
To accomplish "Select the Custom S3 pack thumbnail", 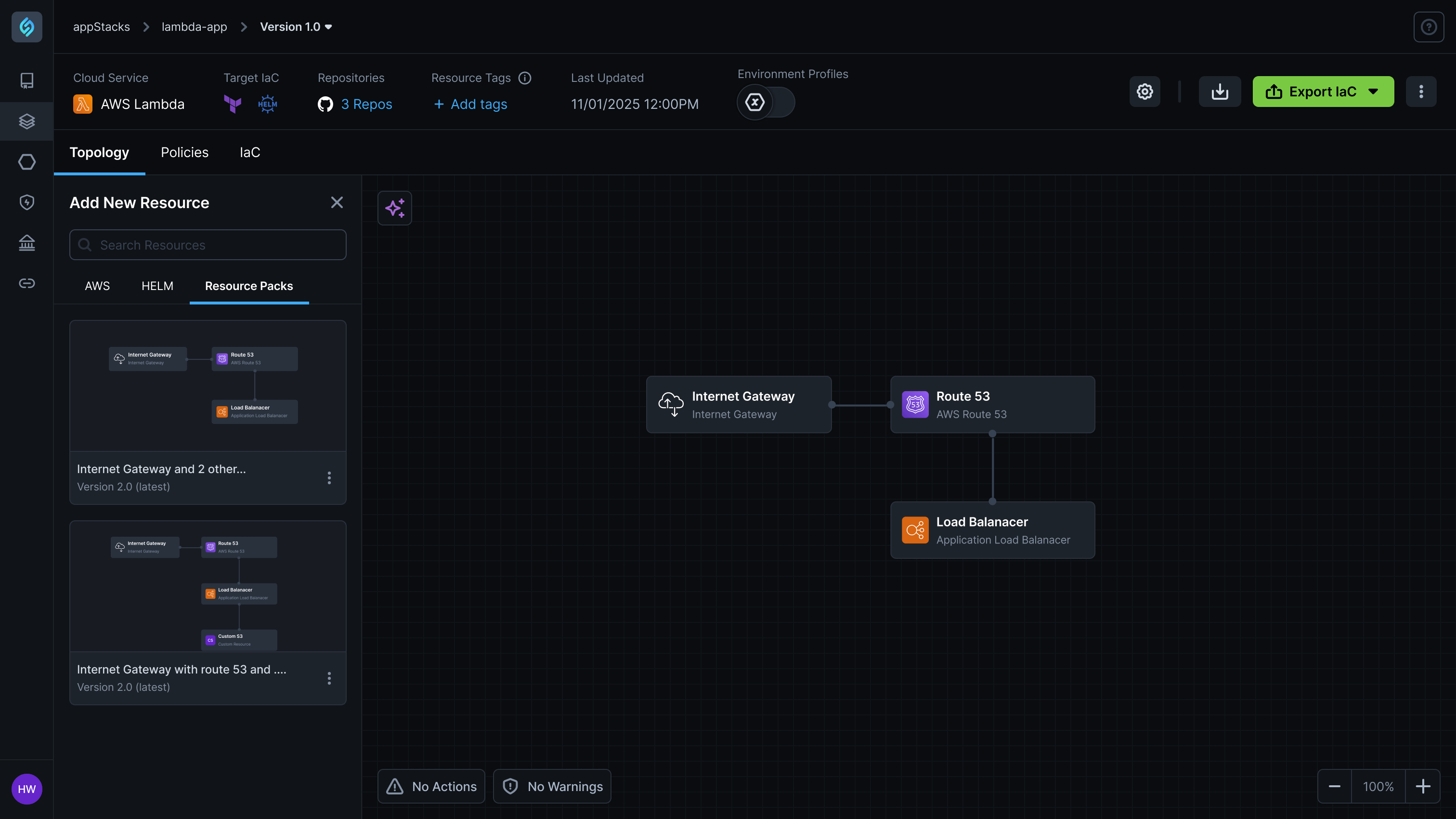I will click(208, 586).
